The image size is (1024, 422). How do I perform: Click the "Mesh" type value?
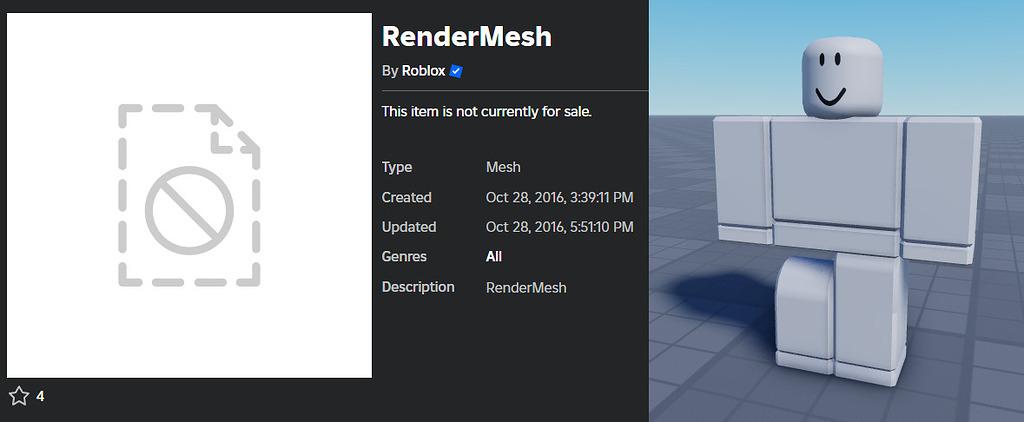(503, 167)
